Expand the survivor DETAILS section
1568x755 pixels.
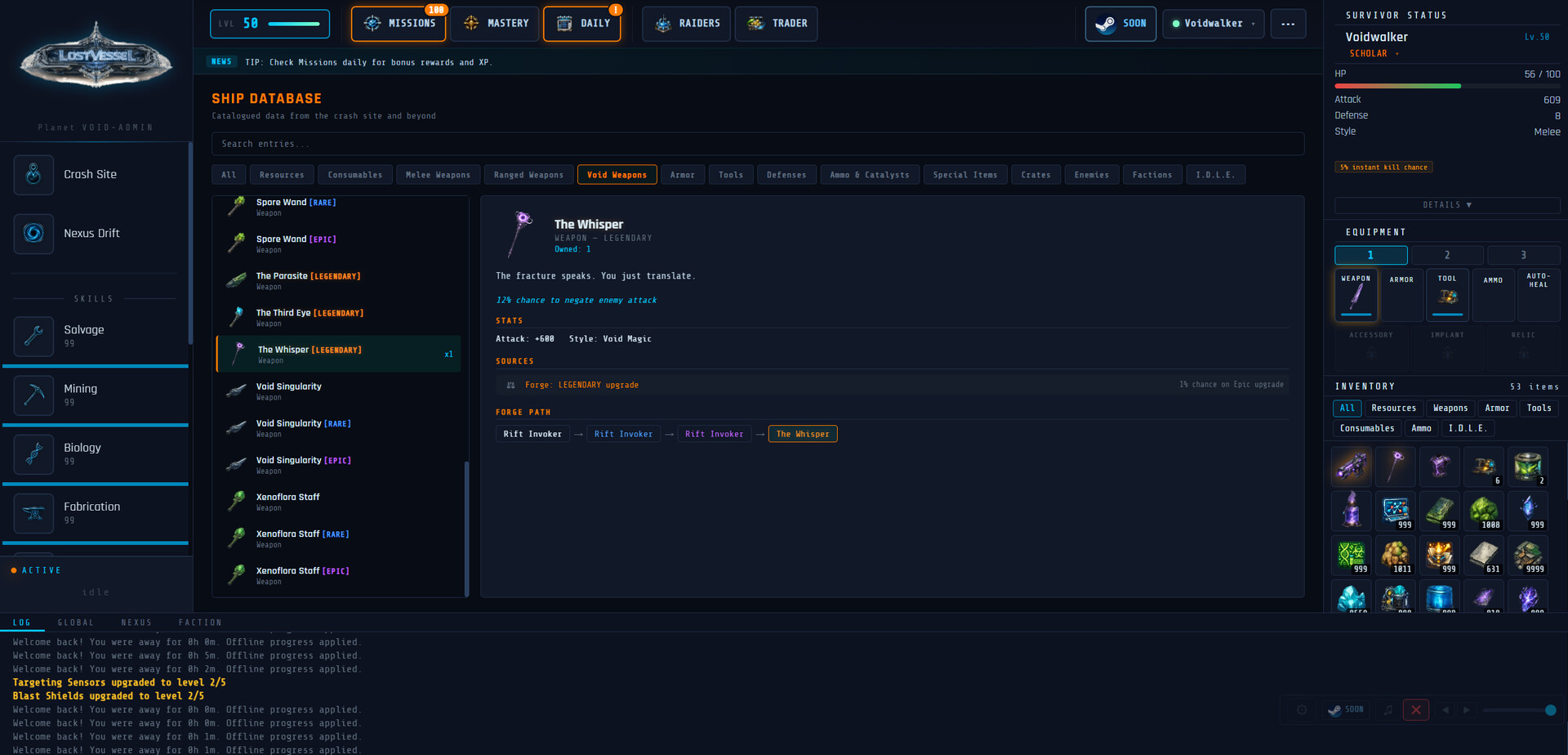tap(1447, 205)
